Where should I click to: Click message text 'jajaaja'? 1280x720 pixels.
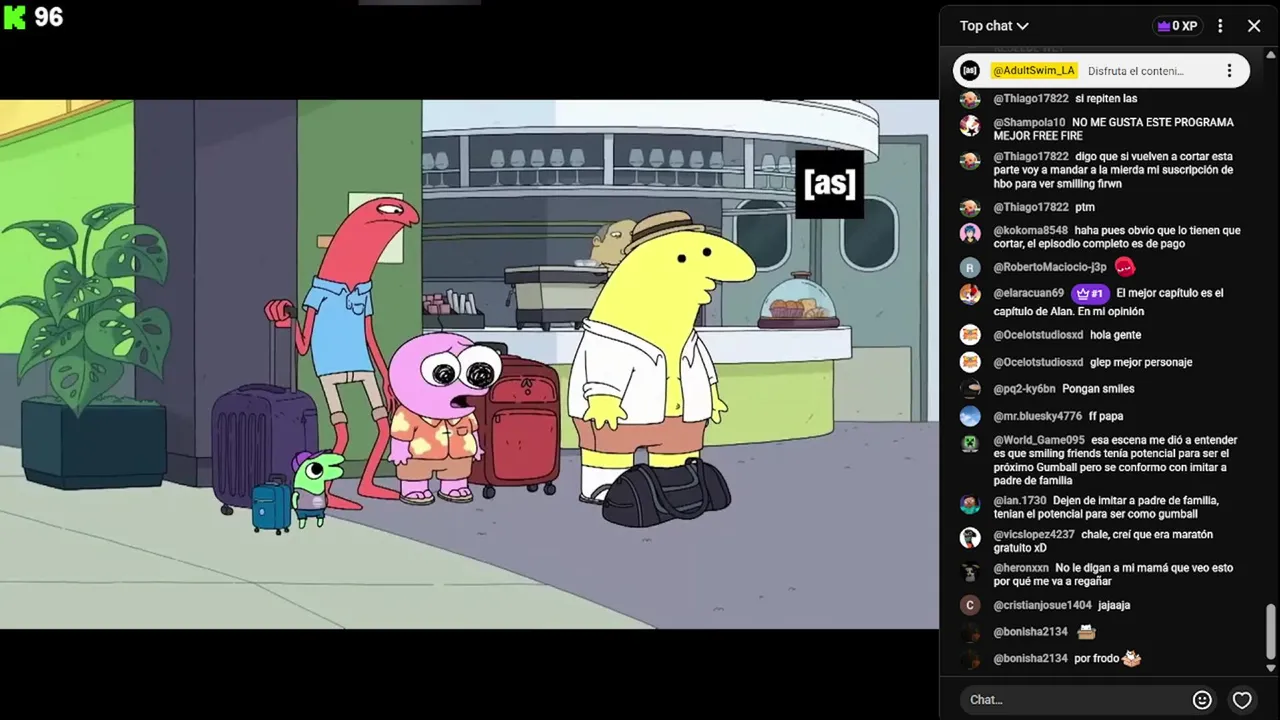tap(1114, 606)
